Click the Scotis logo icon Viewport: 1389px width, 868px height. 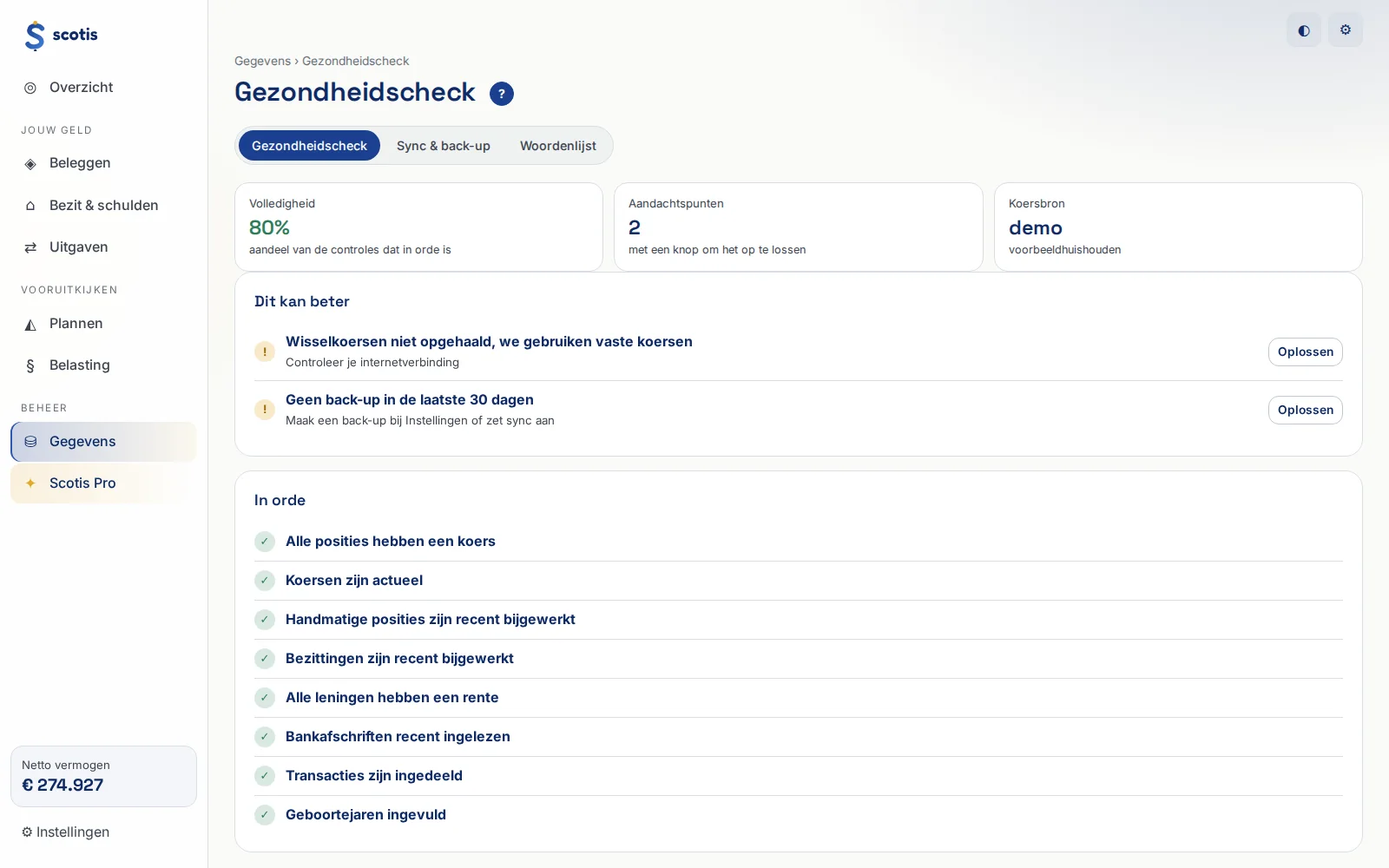35,36
